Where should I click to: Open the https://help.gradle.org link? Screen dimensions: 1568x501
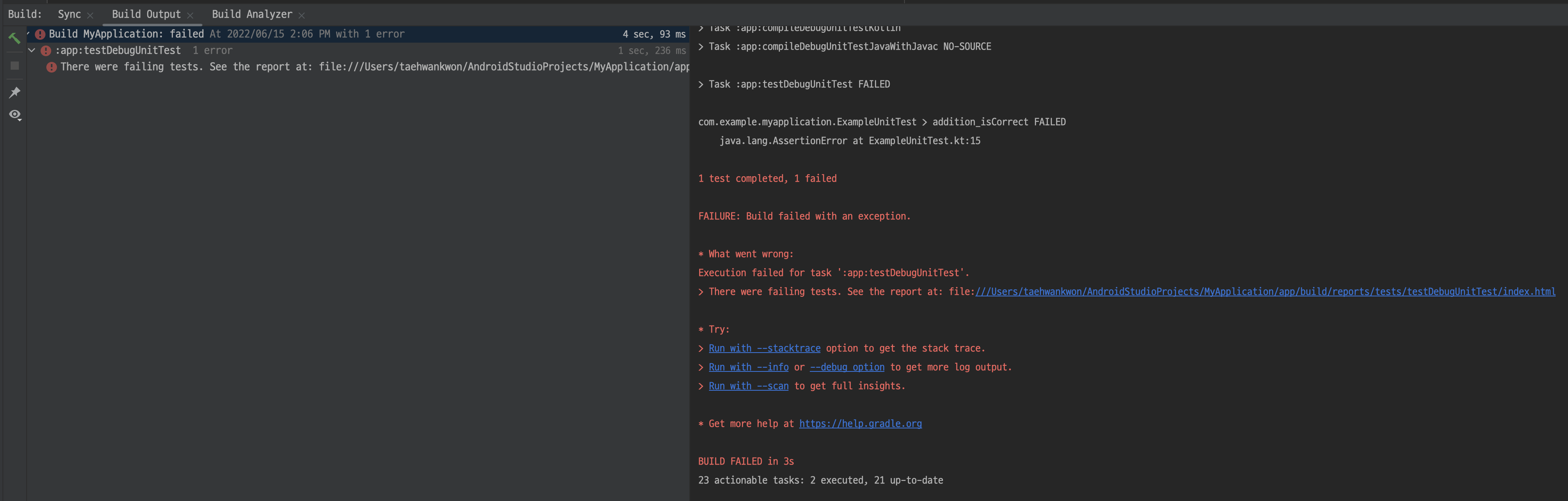[860, 424]
